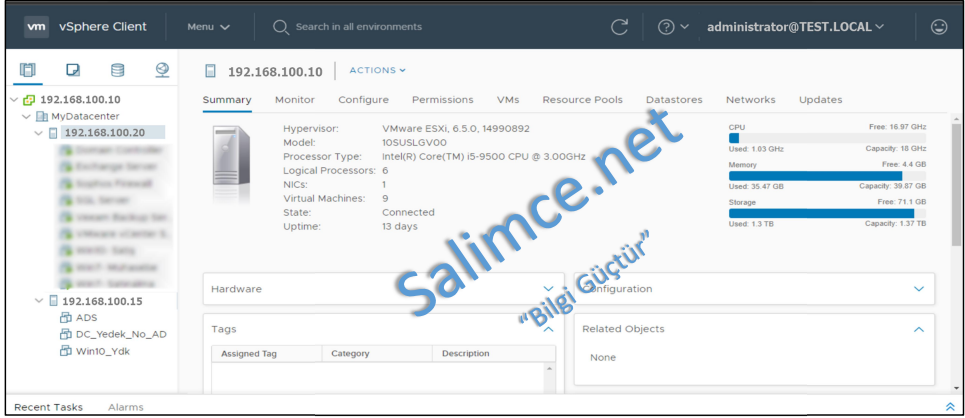
Task: Switch to VMs and Templates view icon
Action: (73, 70)
